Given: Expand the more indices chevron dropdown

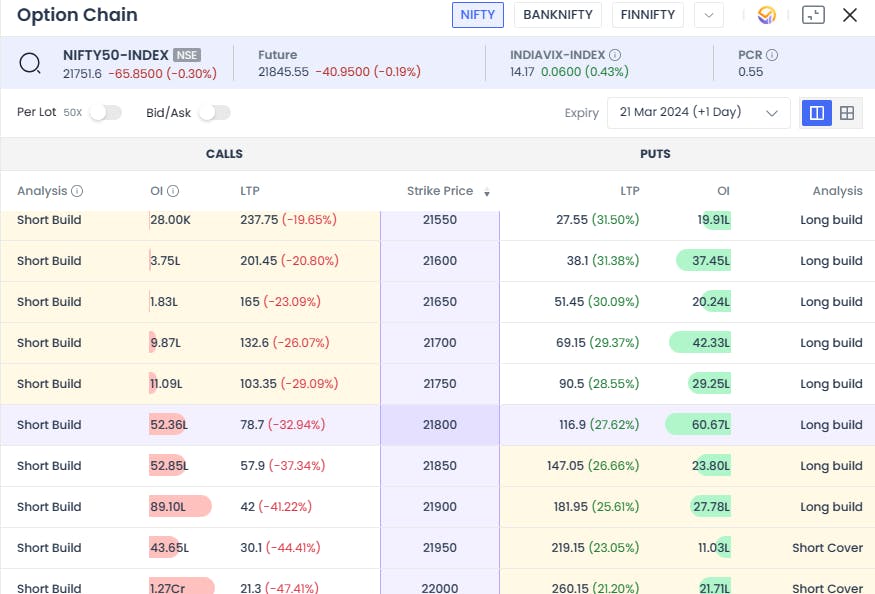Looking at the screenshot, I should (709, 15).
